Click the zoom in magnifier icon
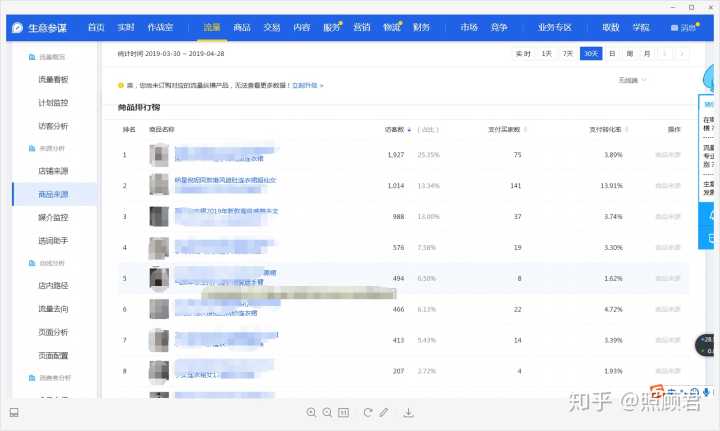Screen dimensions: 720x431 point(311,412)
